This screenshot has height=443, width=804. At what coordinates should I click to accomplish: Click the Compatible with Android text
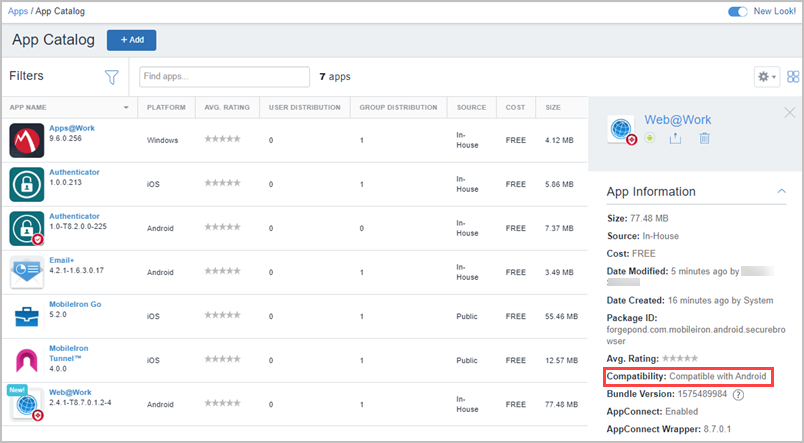pyautogui.click(x=717, y=377)
